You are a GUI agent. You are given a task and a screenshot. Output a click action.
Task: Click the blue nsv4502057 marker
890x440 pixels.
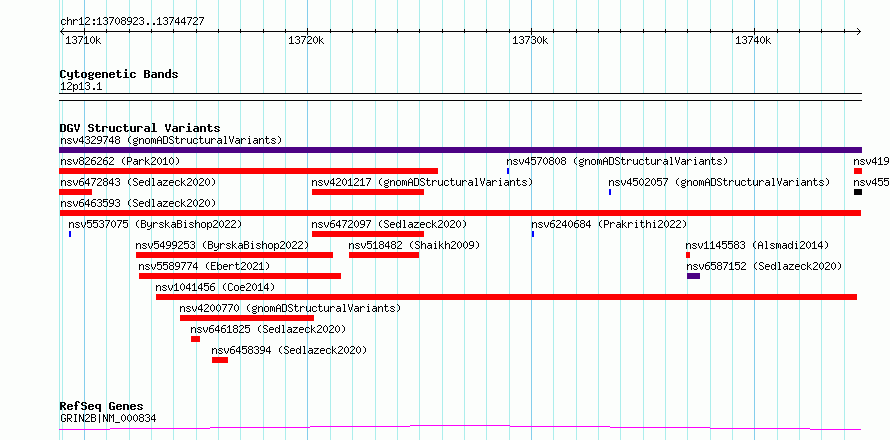[x=610, y=192]
